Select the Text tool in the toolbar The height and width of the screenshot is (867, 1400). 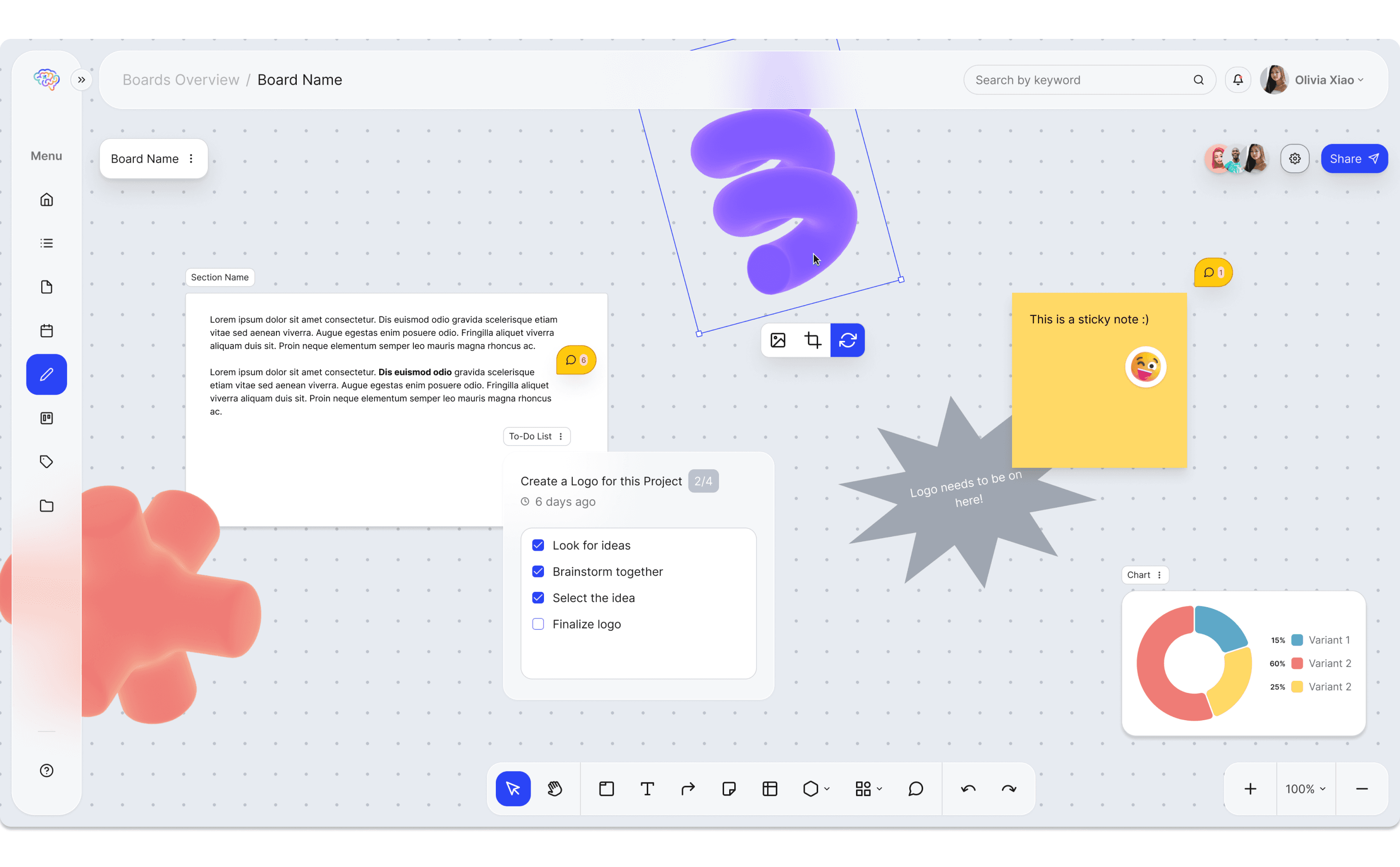click(x=647, y=789)
